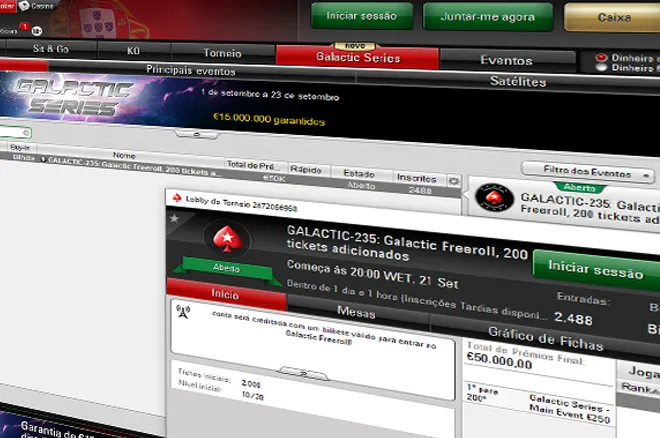Click the €15.000.000 garantidos banner text
The height and width of the screenshot is (438, 660).
[269, 119]
